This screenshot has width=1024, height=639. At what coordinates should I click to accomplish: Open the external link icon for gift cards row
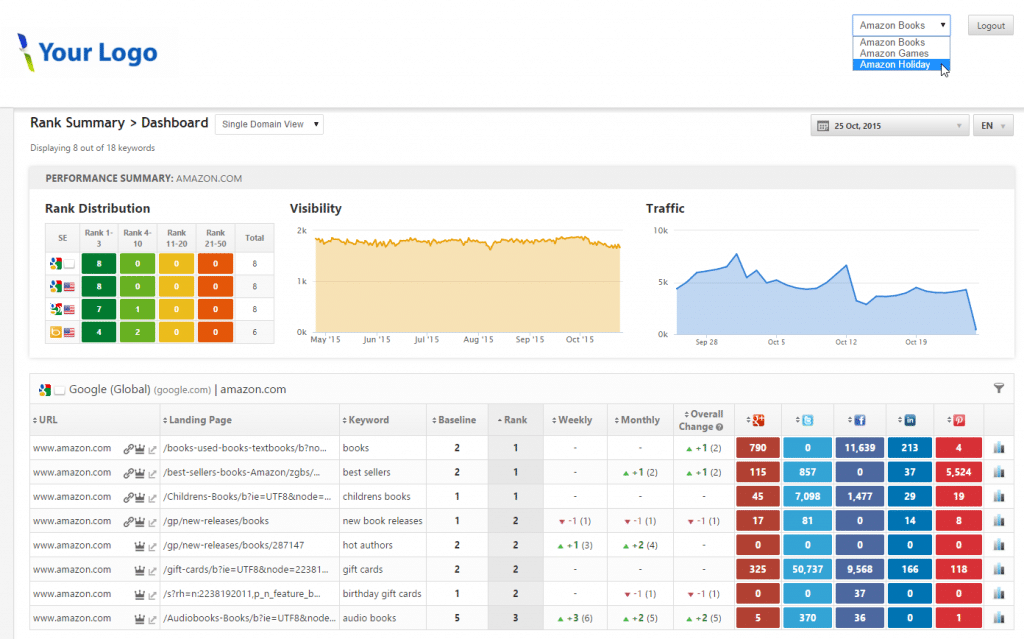click(152, 570)
